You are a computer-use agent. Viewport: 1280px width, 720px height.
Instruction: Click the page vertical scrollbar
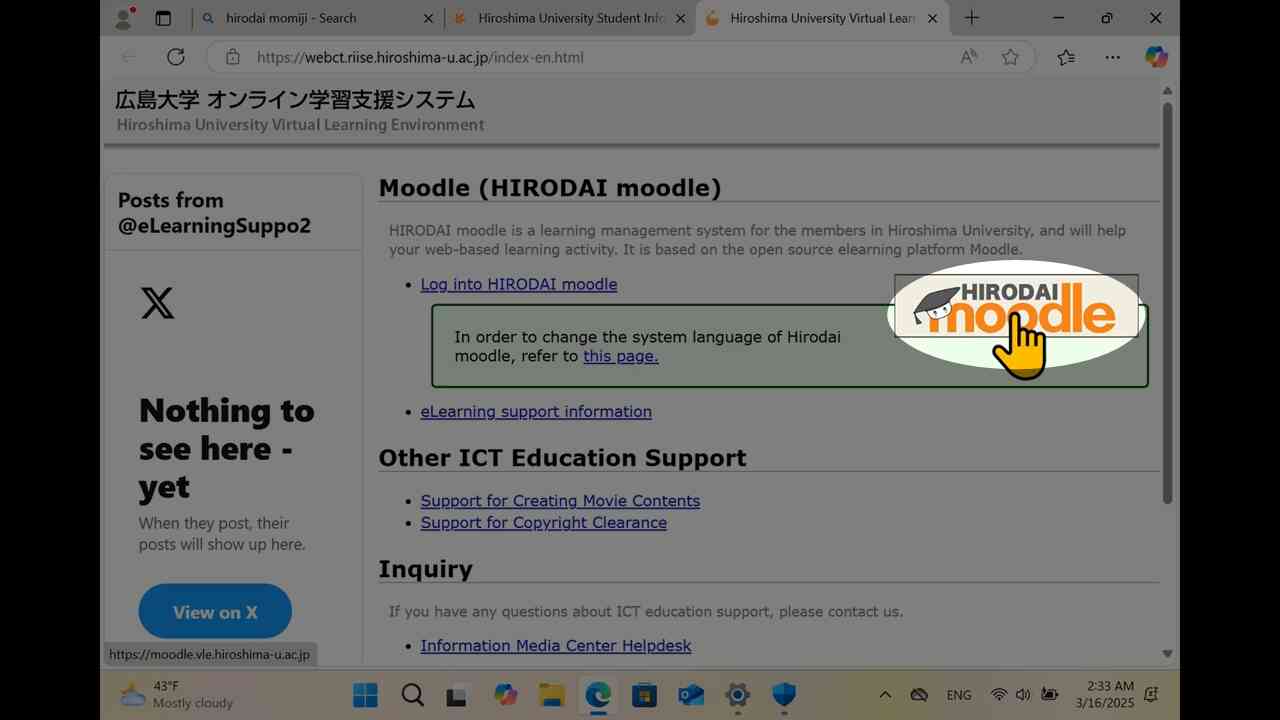(x=1167, y=301)
